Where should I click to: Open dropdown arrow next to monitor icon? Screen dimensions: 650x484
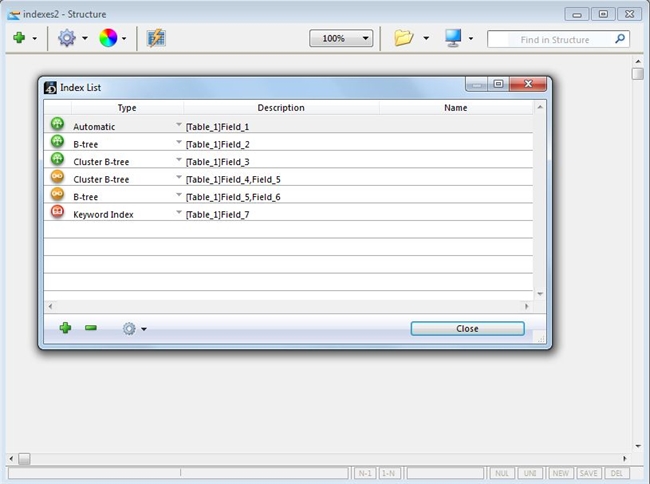(x=471, y=39)
